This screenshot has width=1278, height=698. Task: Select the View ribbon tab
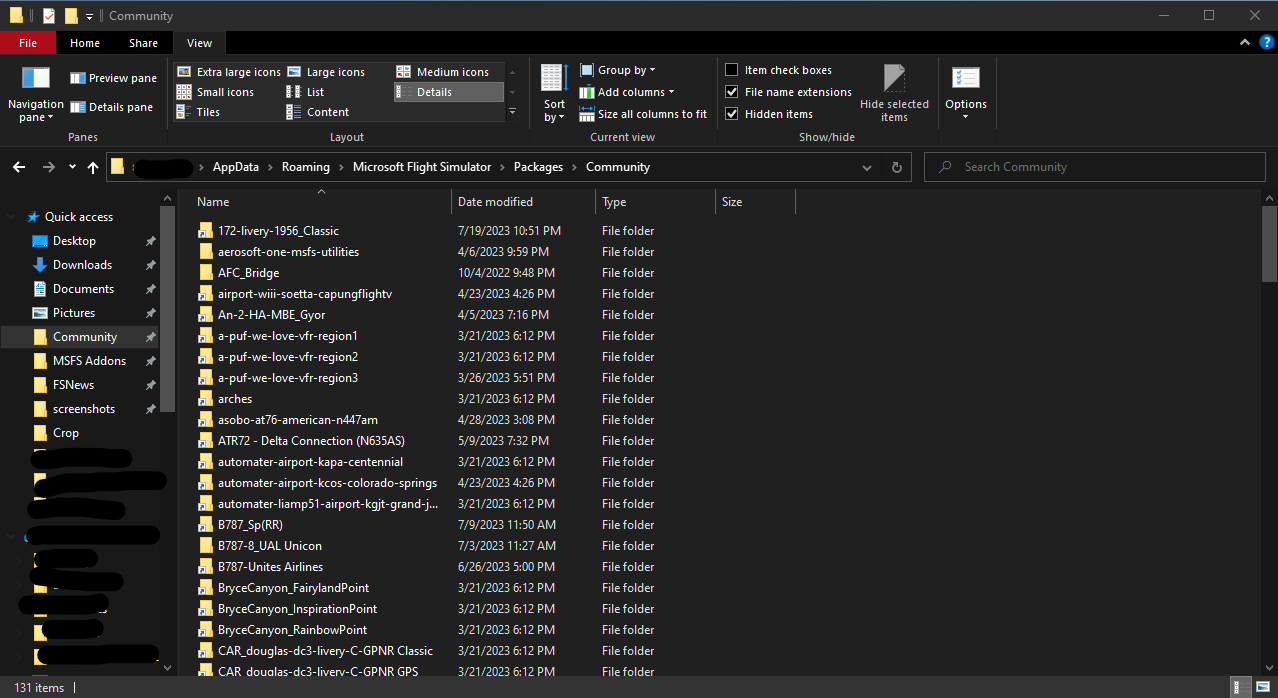200,43
